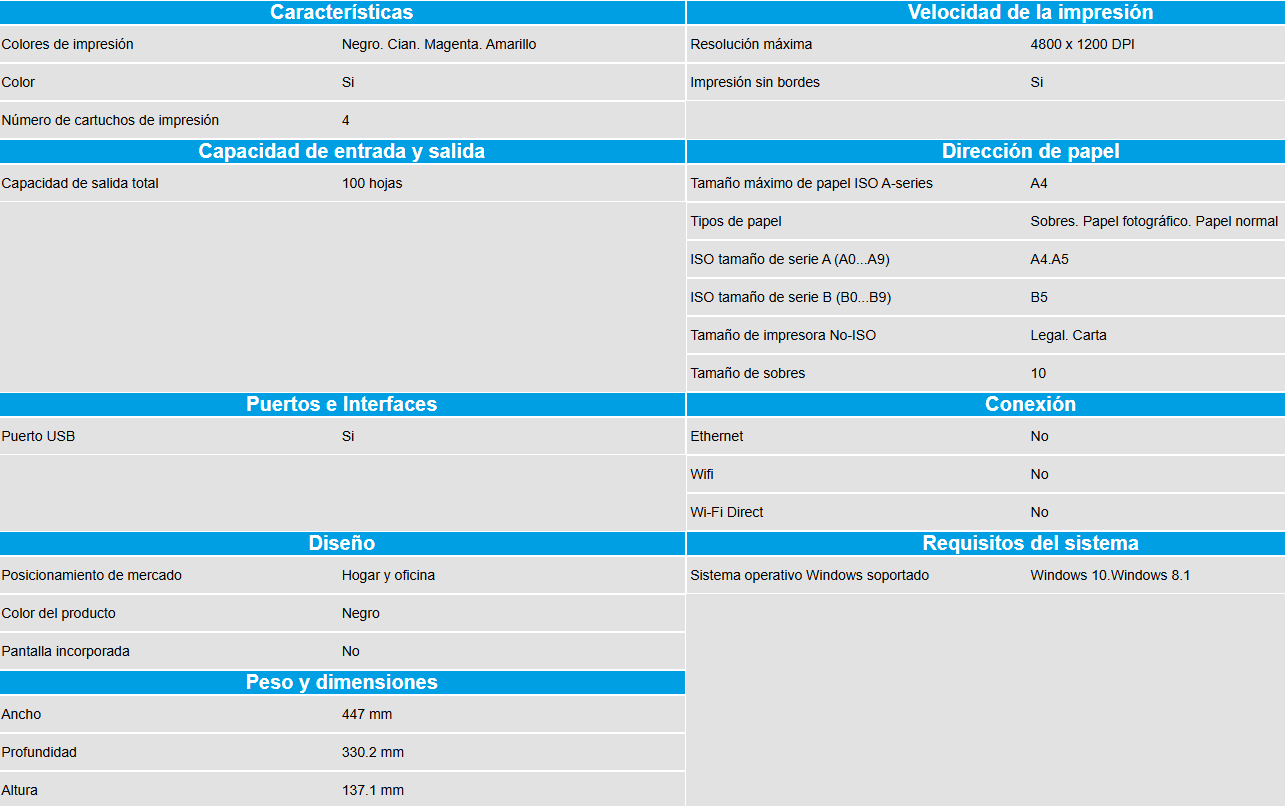Image resolution: width=1285 pixels, height=806 pixels.
Task: Select the Requisitos del sistema header
Action: pos(1030,543)
